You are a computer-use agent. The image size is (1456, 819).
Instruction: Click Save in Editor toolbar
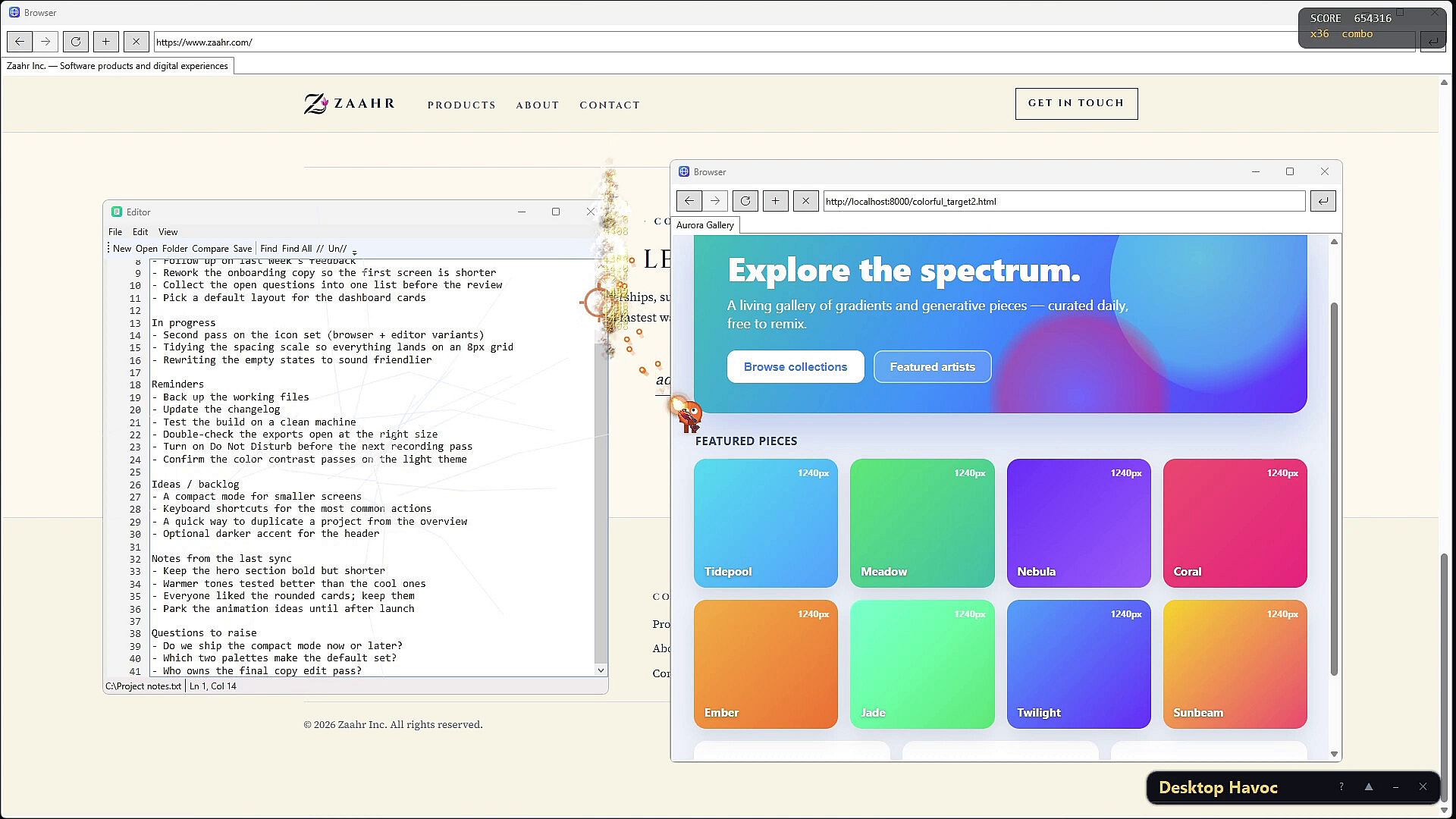pos(243,249)
